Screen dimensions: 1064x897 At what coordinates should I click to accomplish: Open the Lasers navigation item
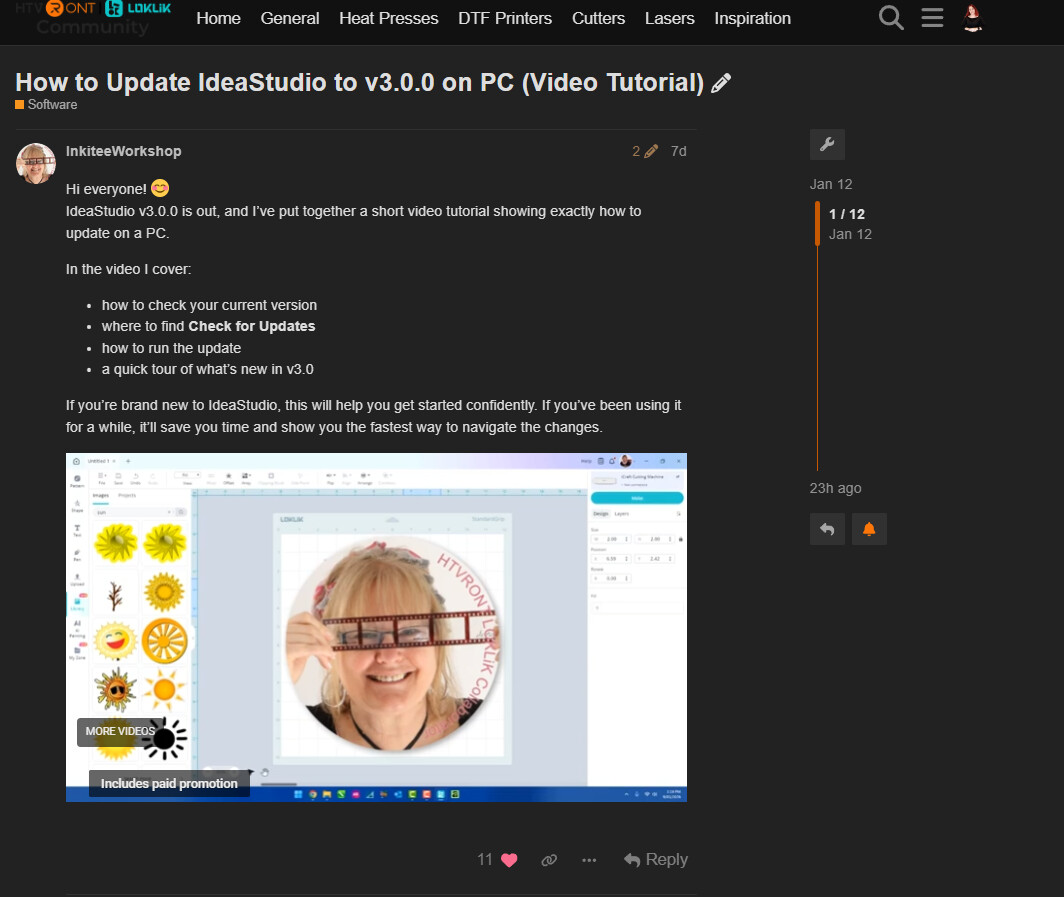(669, 18)
